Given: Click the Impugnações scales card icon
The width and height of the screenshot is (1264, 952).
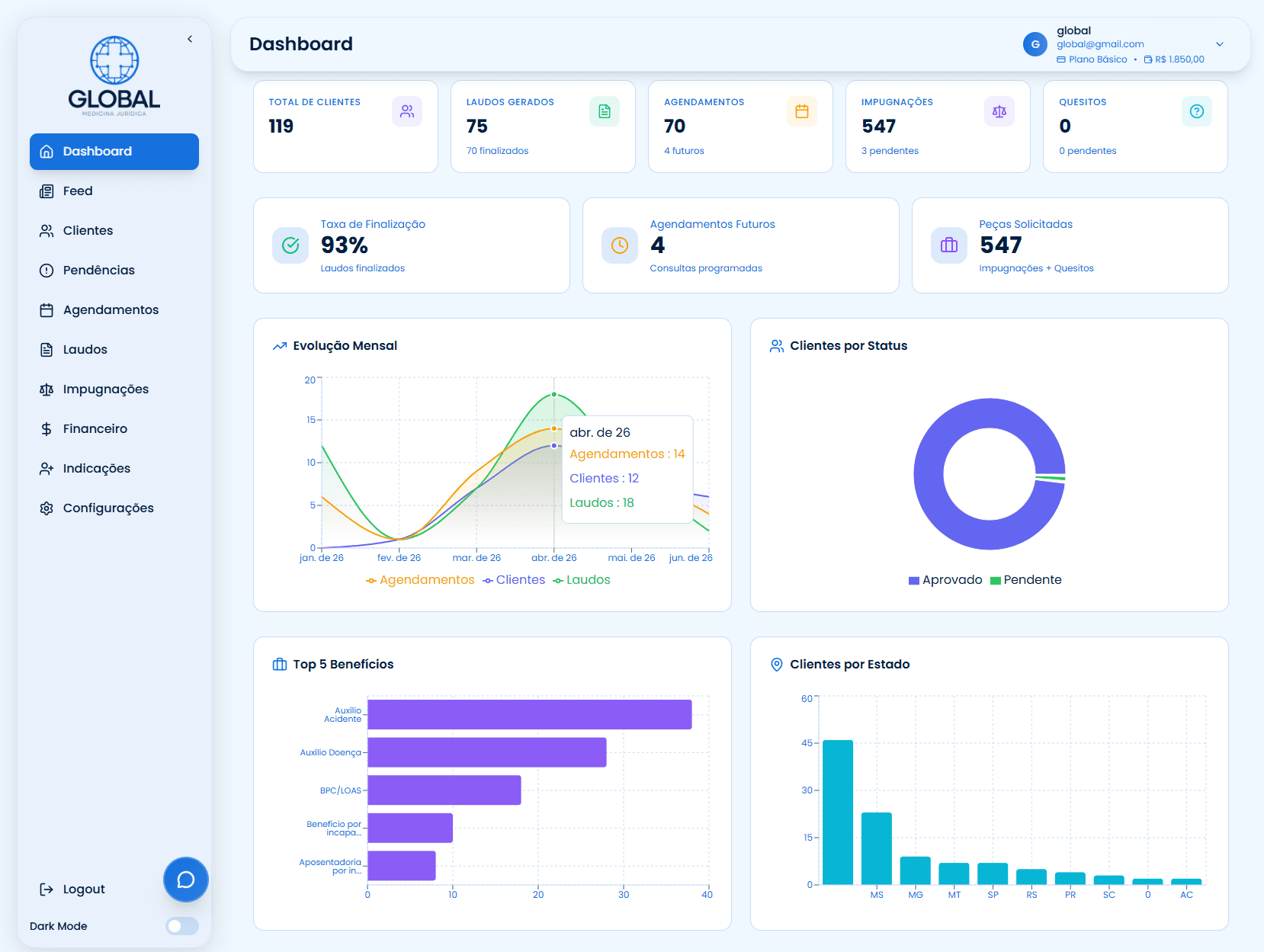Looking at the screenshot, I should point(999,111).
